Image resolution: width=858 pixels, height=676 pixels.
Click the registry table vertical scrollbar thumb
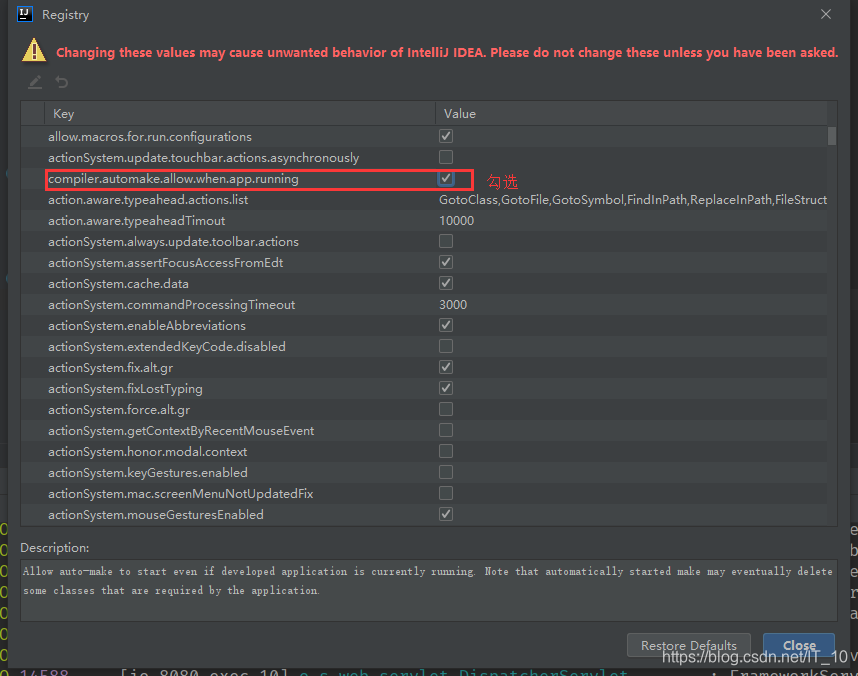coord(832,136)
